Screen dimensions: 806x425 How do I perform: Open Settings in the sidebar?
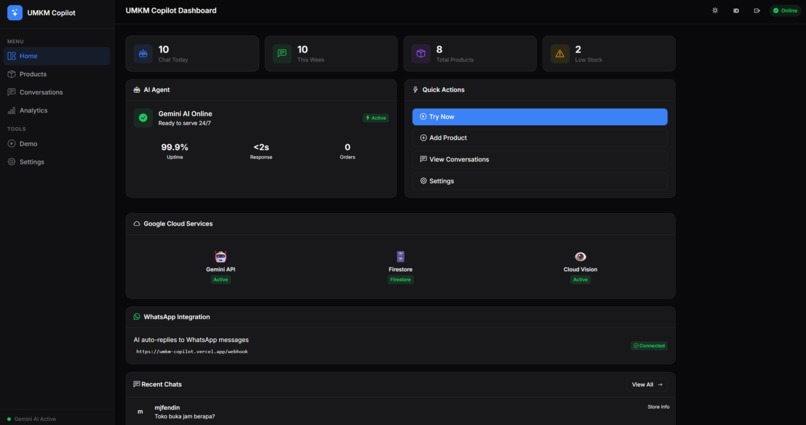(x=57, y=161)
